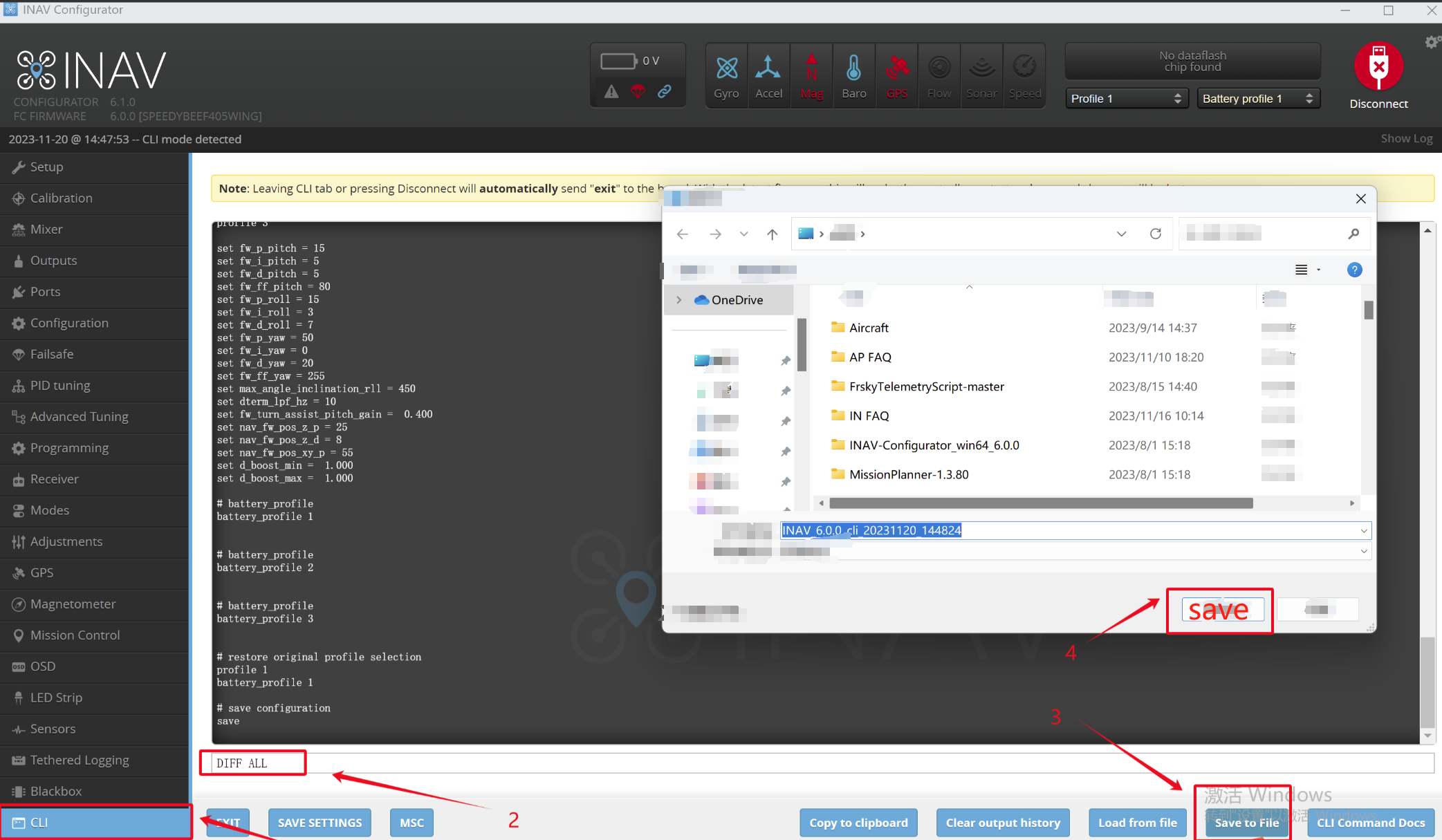Open configurator options gear icon
This screenshot has height=840, width=1442.
pos(1432,42)
